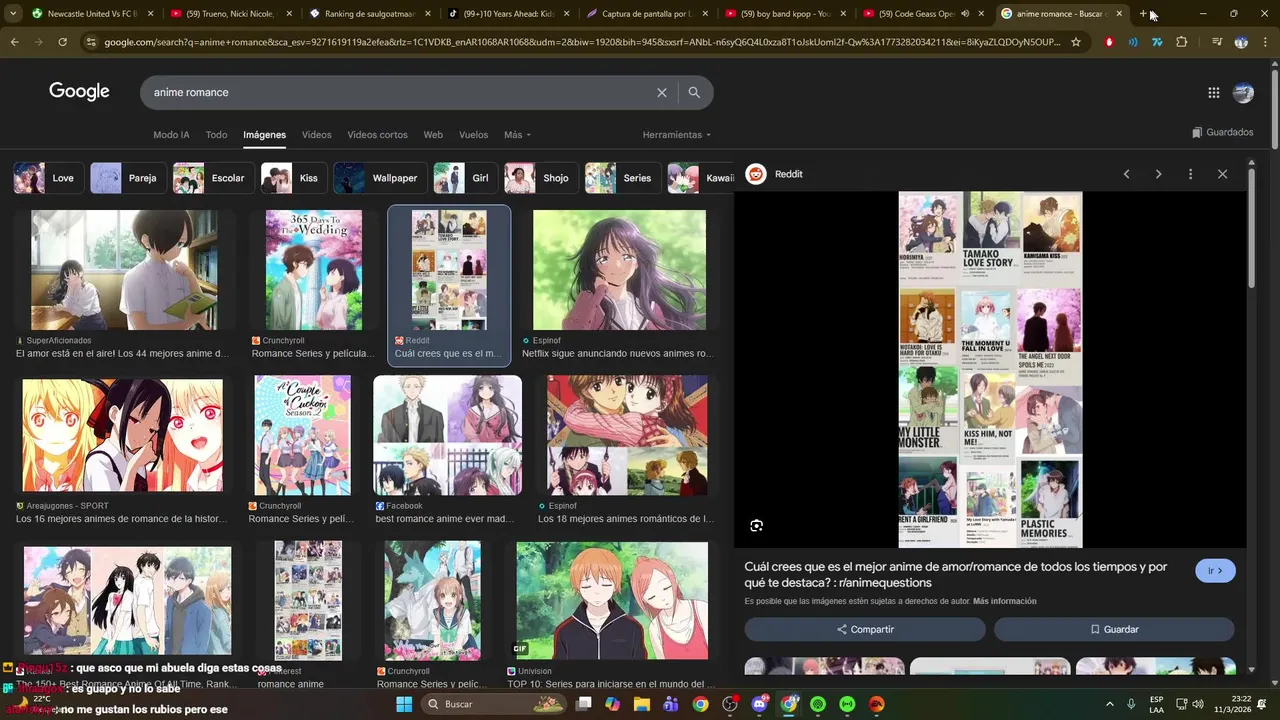
Task: Open the tab search dropdown arrow
Action: coord(13,14)
